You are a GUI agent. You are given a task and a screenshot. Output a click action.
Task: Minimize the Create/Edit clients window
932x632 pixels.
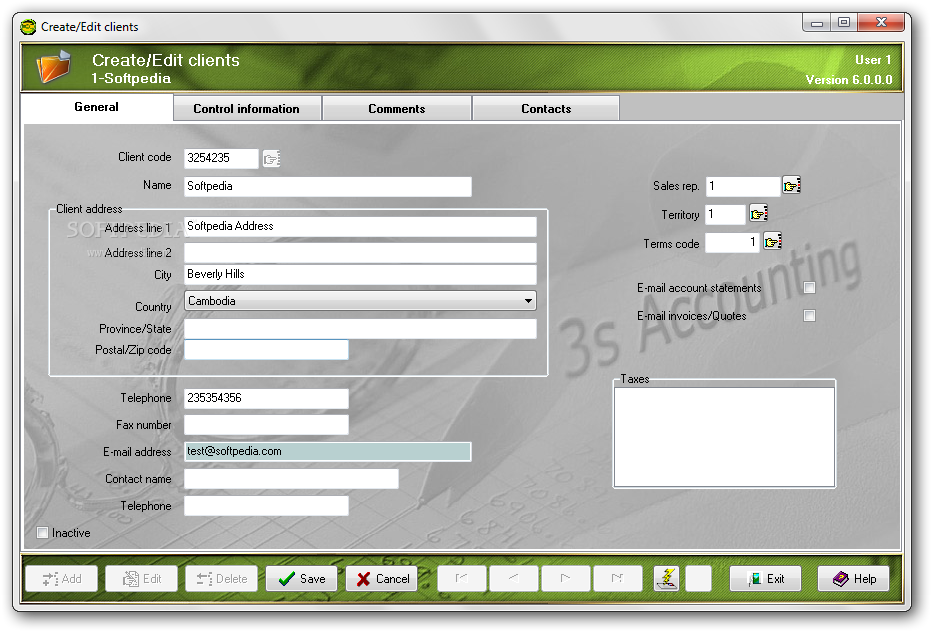click(816, 23)
